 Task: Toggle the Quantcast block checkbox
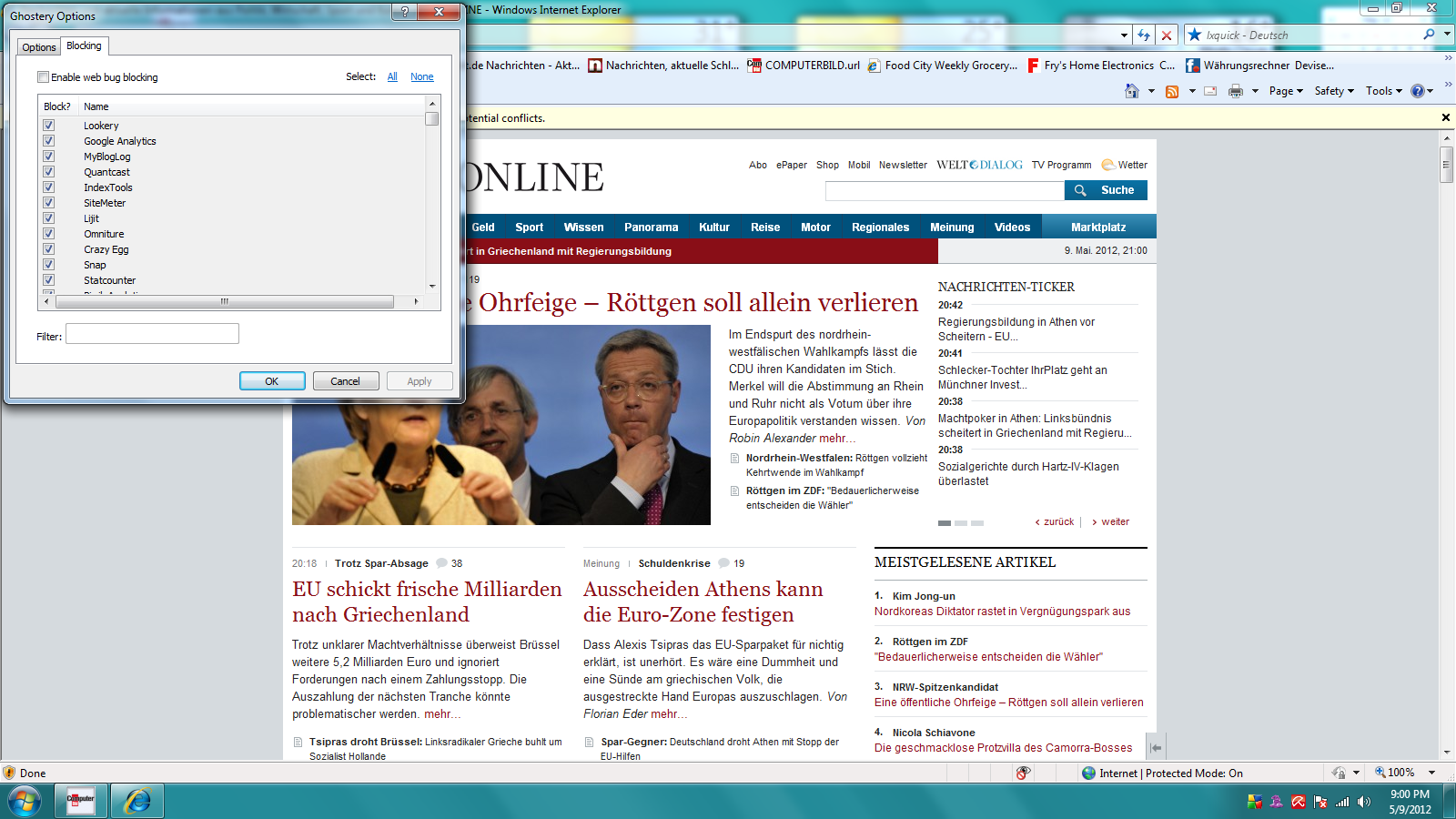49,172
